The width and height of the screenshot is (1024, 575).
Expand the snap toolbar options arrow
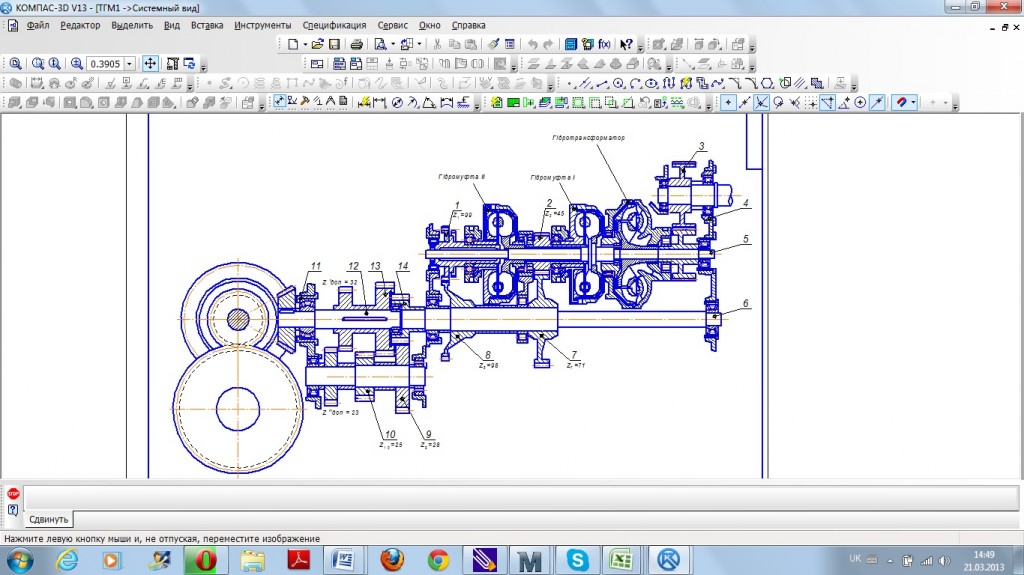[x=955, y=105]
